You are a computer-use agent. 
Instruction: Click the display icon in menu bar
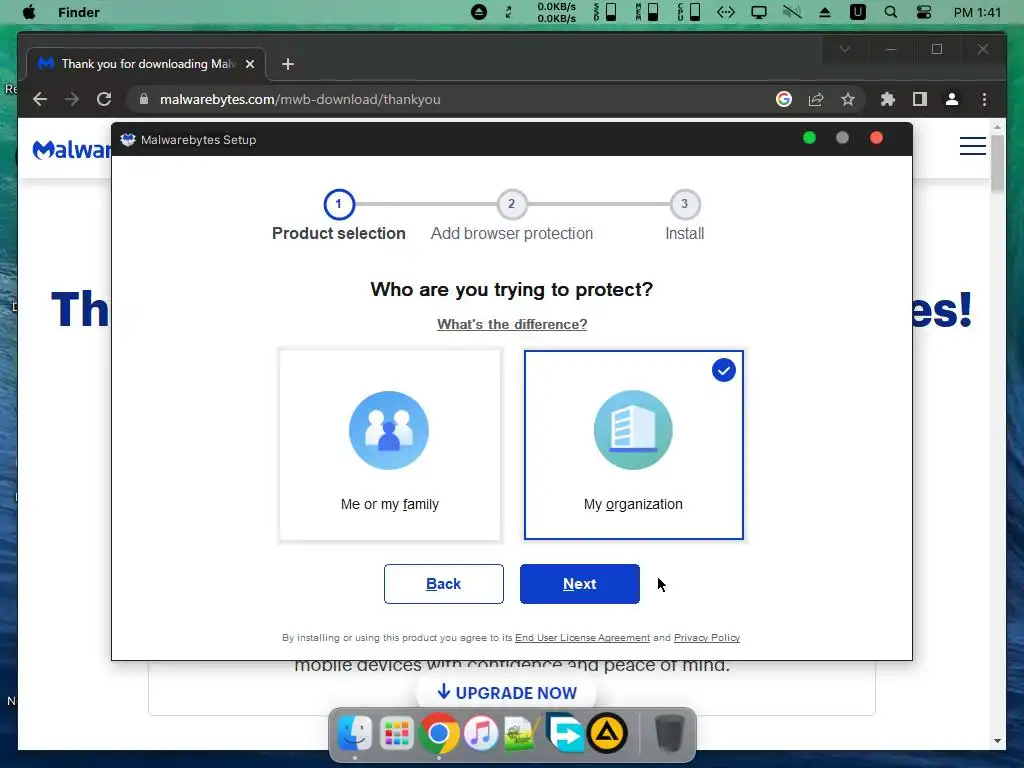coord(759,12)
